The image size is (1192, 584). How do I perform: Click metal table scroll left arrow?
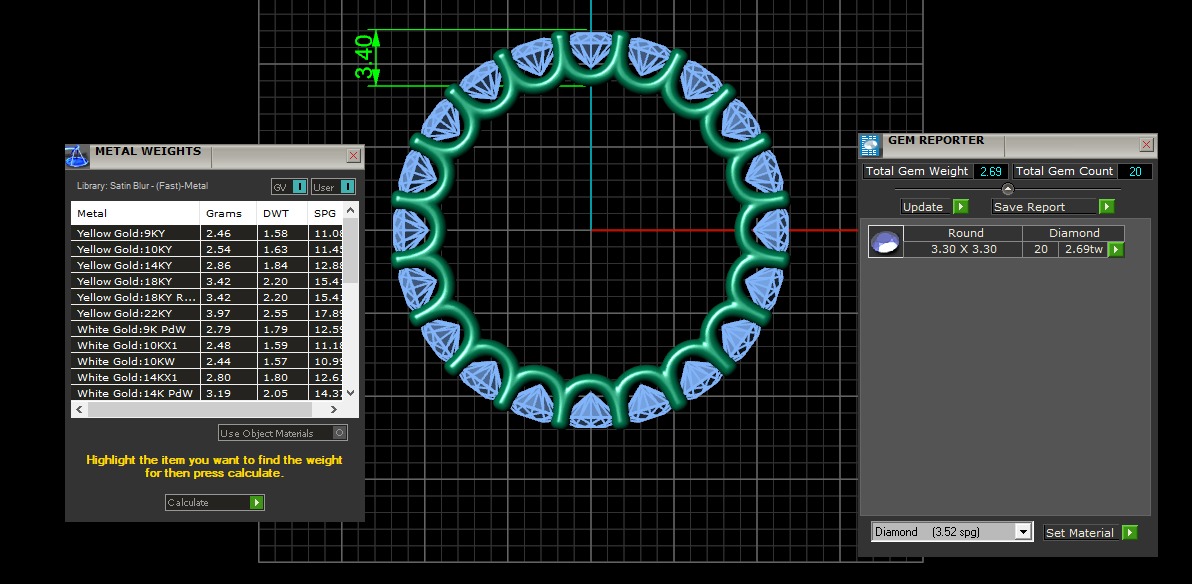[78, 409]
